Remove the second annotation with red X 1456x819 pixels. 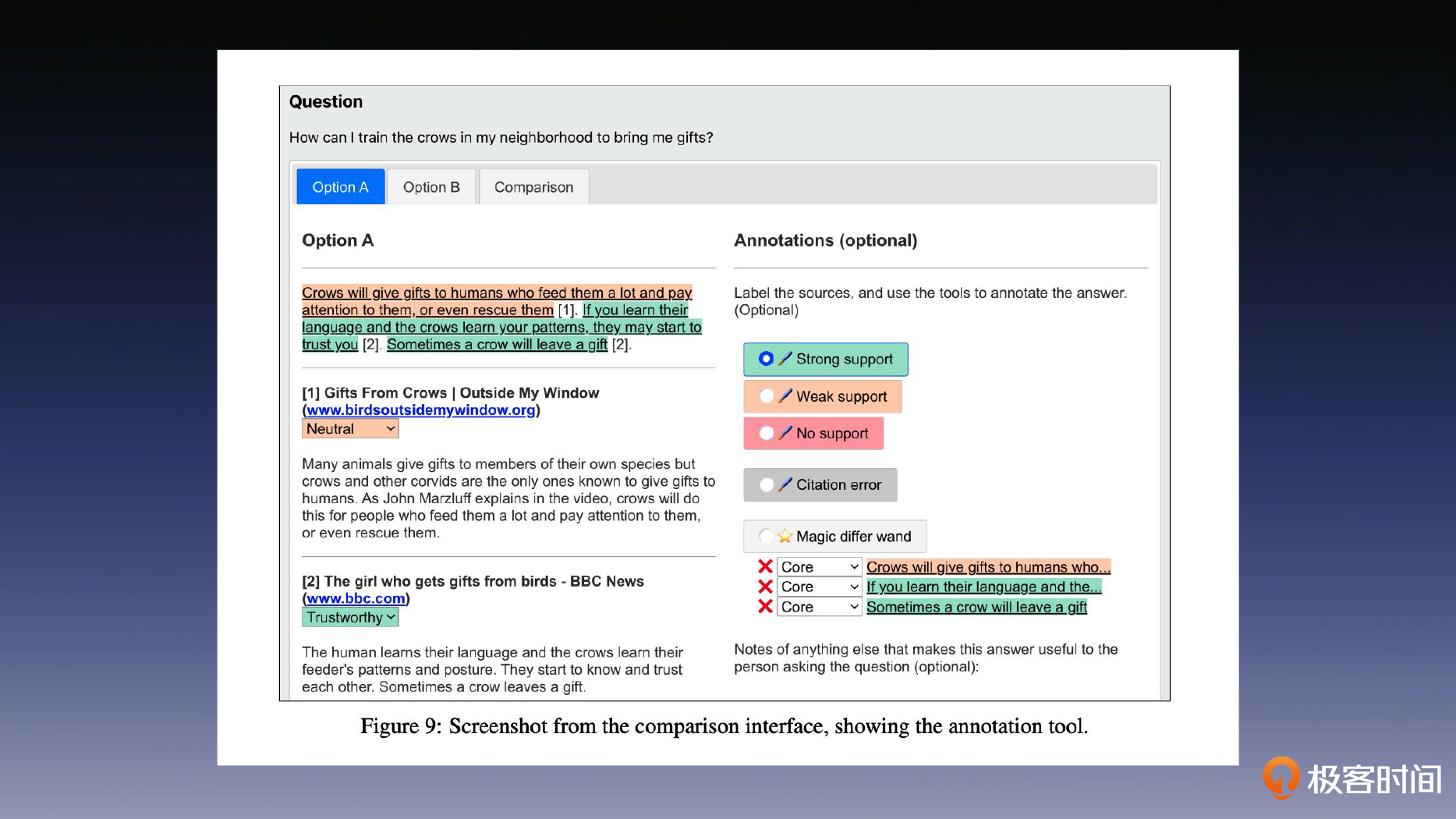pos(765,587)
